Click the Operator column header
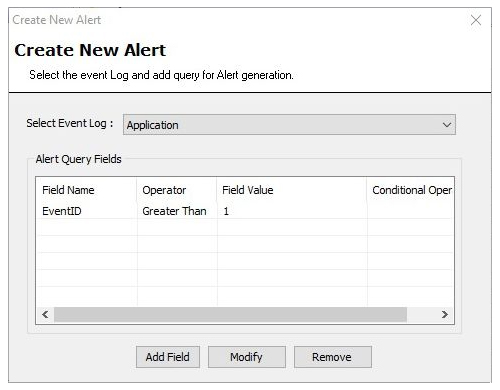Viewport: 500px width, 390px height. (x=177, y=190)
